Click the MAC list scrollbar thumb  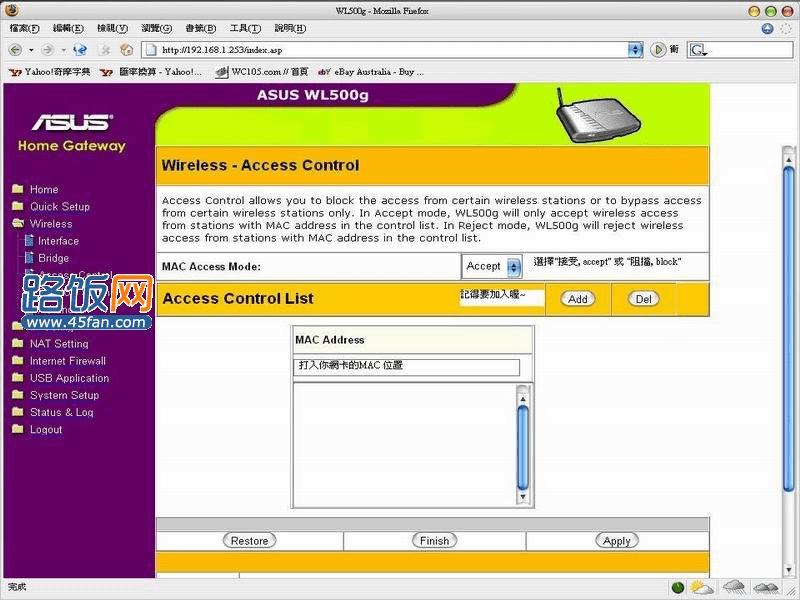tap(522, 447)
